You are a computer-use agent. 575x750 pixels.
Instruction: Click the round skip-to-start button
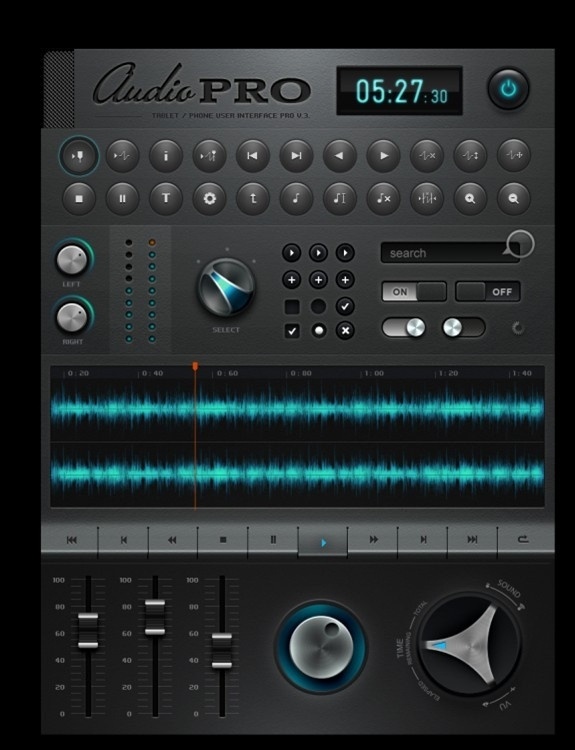(253, 156)
